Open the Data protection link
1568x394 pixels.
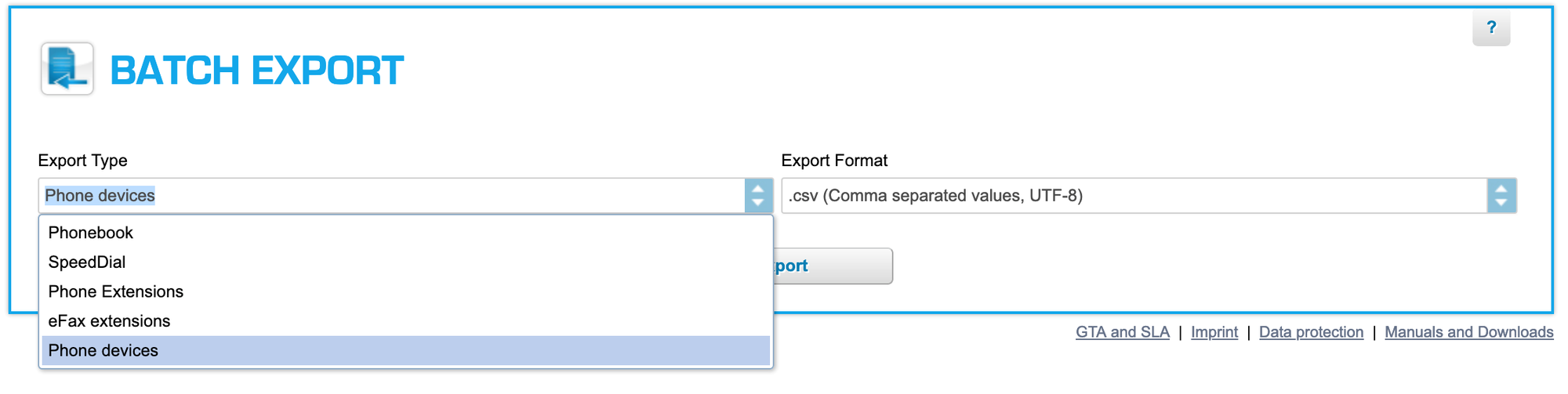[1311, 332]
